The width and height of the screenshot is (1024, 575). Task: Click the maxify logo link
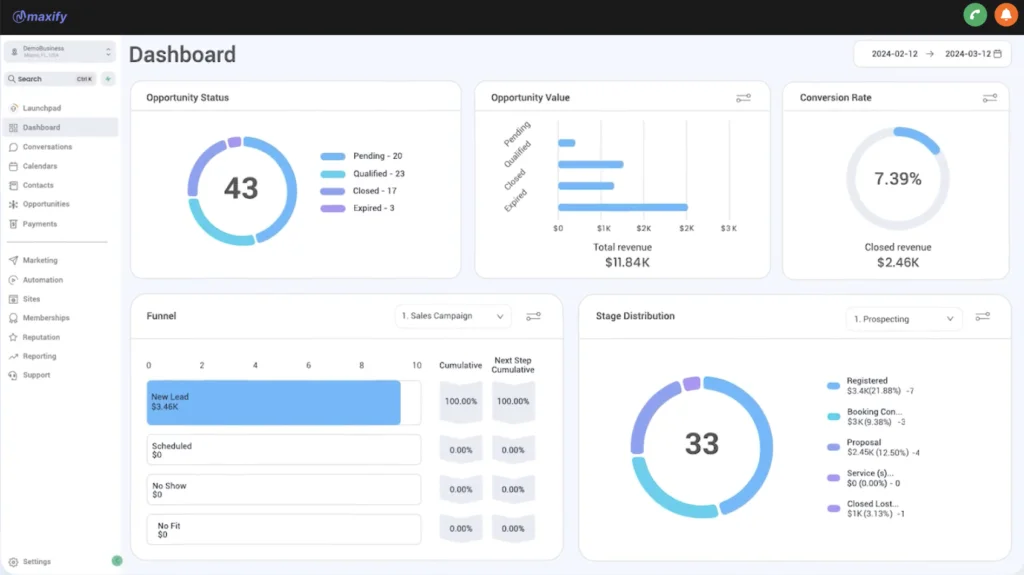40,17
